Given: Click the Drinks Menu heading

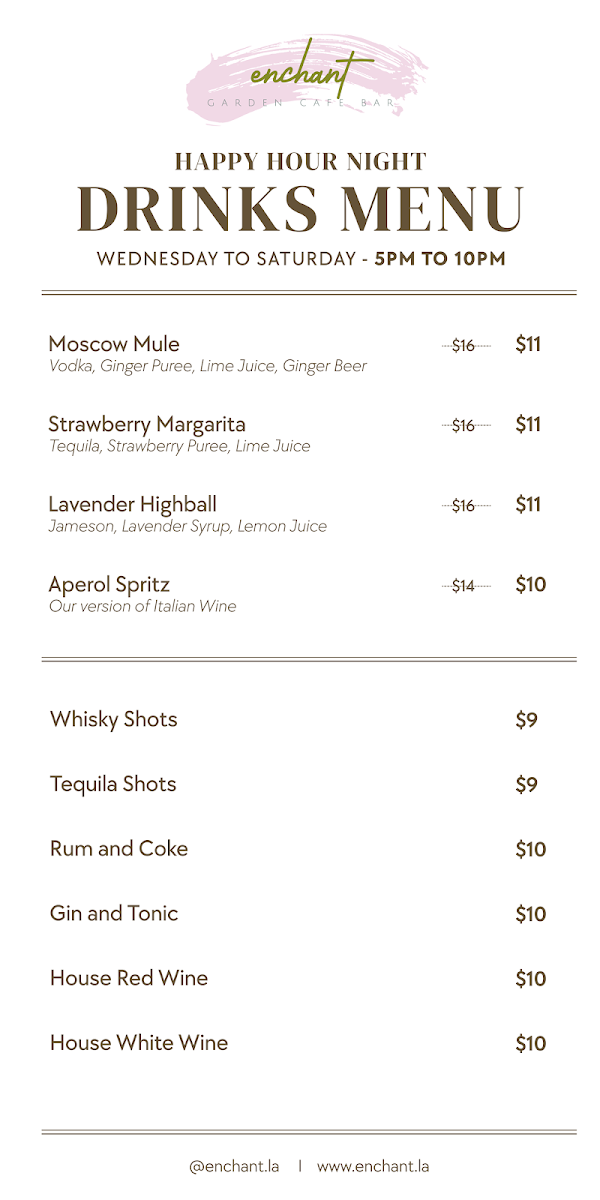Looking at the screenshot, I should (300, 209).
